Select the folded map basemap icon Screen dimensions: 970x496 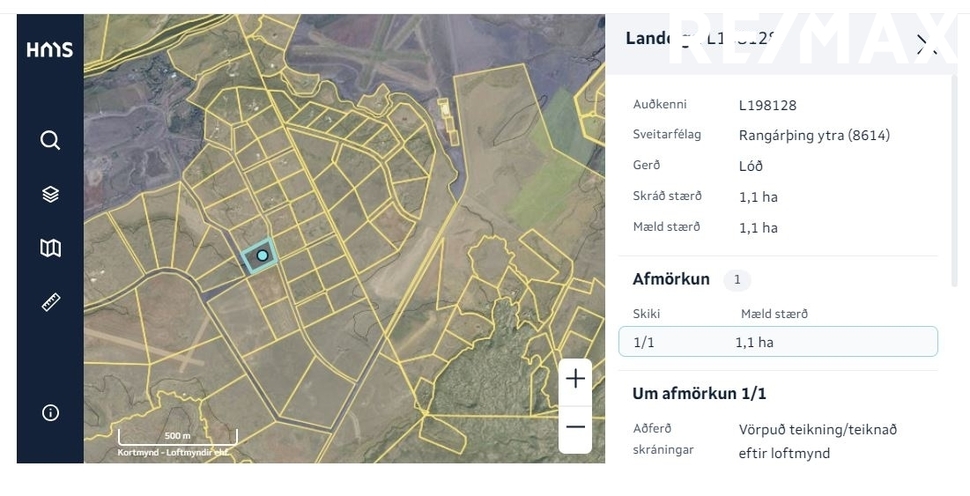pos(50,248)
